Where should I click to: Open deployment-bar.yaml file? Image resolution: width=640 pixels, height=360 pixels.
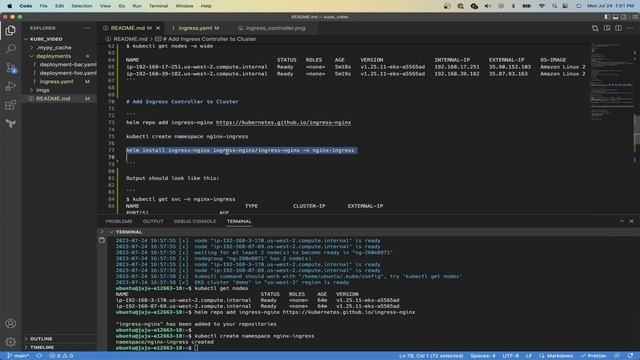pos(68,64)
